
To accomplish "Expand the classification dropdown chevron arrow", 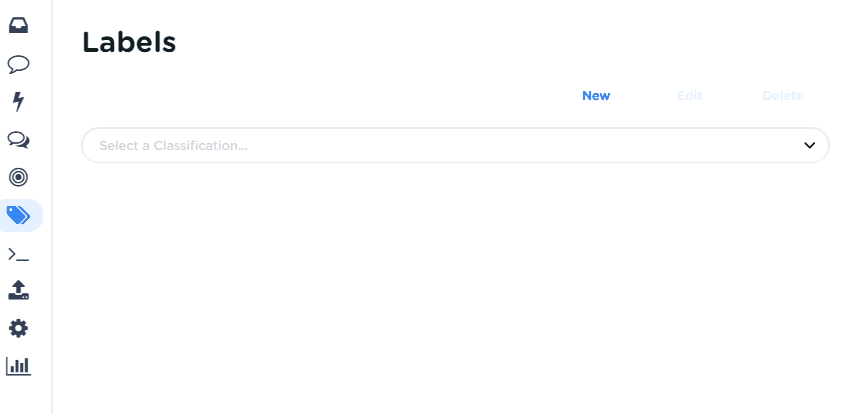I will (810, 145).
